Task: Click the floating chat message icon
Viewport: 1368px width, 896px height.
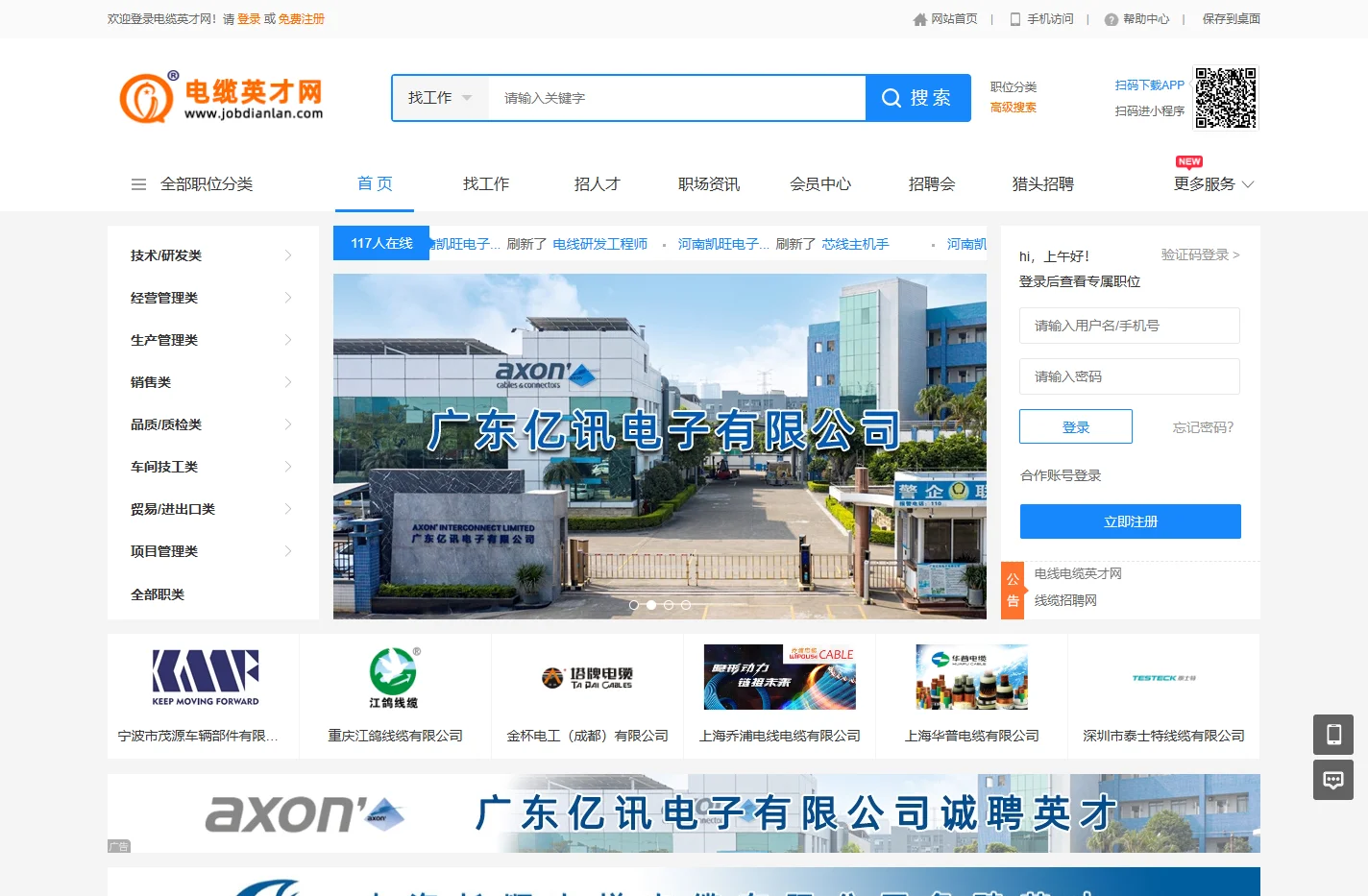Action: point(1333,780)
